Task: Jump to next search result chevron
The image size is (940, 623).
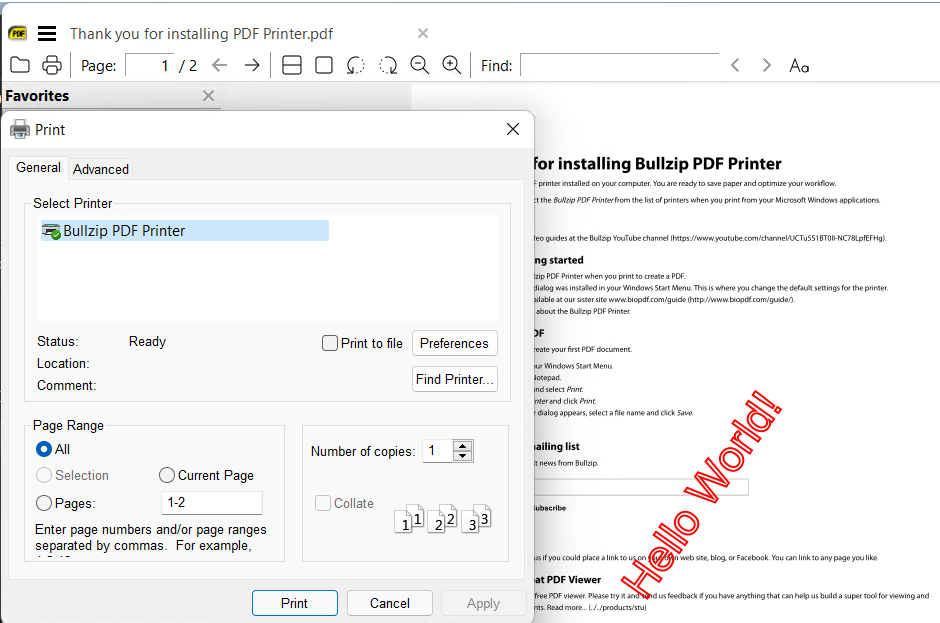Action: point(766,65)
